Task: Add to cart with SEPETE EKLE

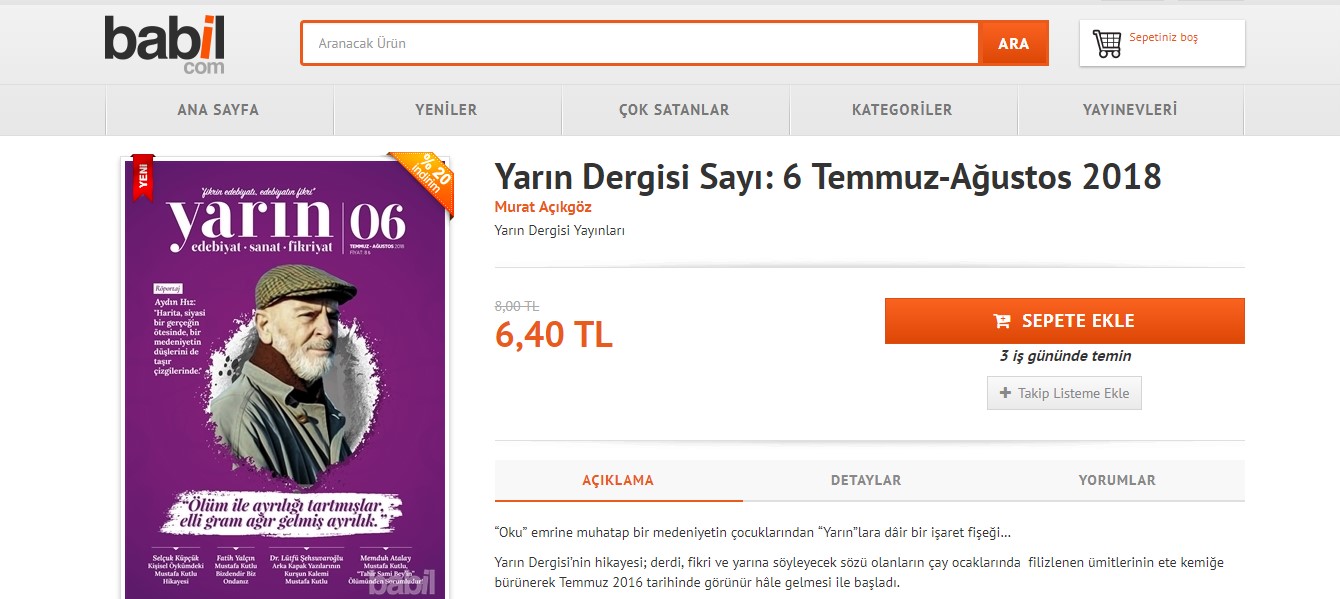Action: [x=1065, y=321]
